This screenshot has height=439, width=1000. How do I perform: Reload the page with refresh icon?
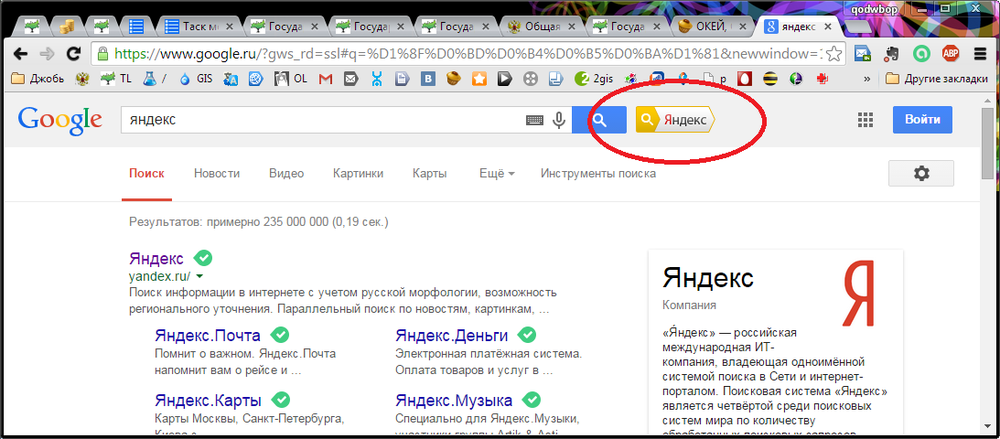74,54
